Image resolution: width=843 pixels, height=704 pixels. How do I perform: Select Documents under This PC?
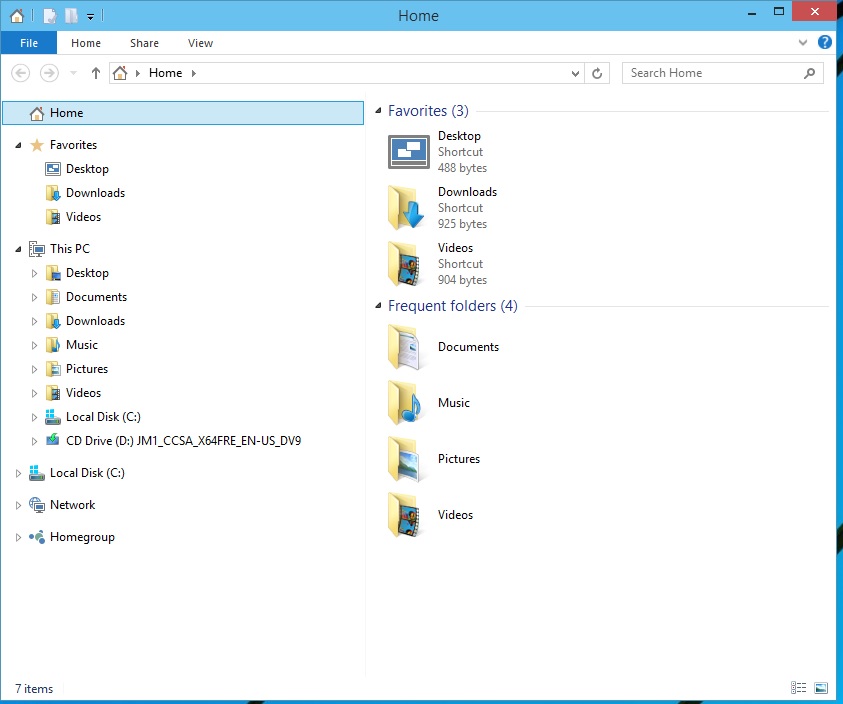click(x=96, y=297)
